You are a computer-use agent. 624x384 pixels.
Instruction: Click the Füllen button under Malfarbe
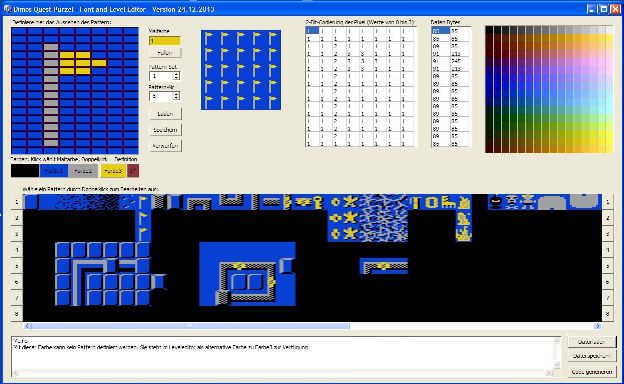[165, 53]
